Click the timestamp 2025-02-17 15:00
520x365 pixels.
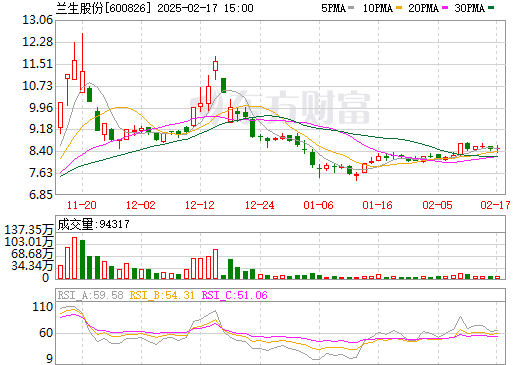pos(205,8)
